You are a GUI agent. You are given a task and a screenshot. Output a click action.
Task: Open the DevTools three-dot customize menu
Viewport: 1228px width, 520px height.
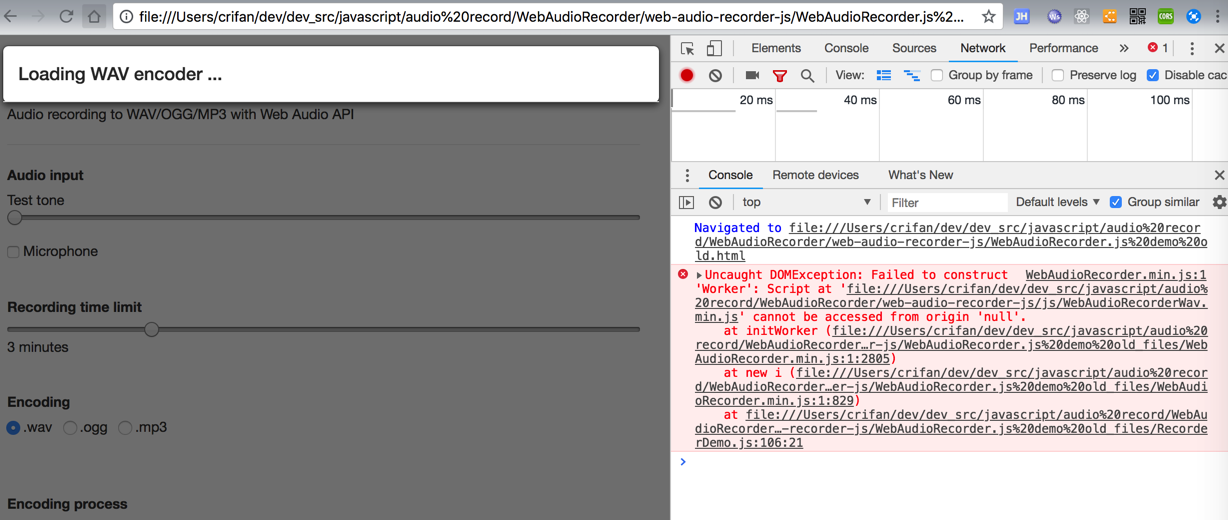(x=1192, y=48)
